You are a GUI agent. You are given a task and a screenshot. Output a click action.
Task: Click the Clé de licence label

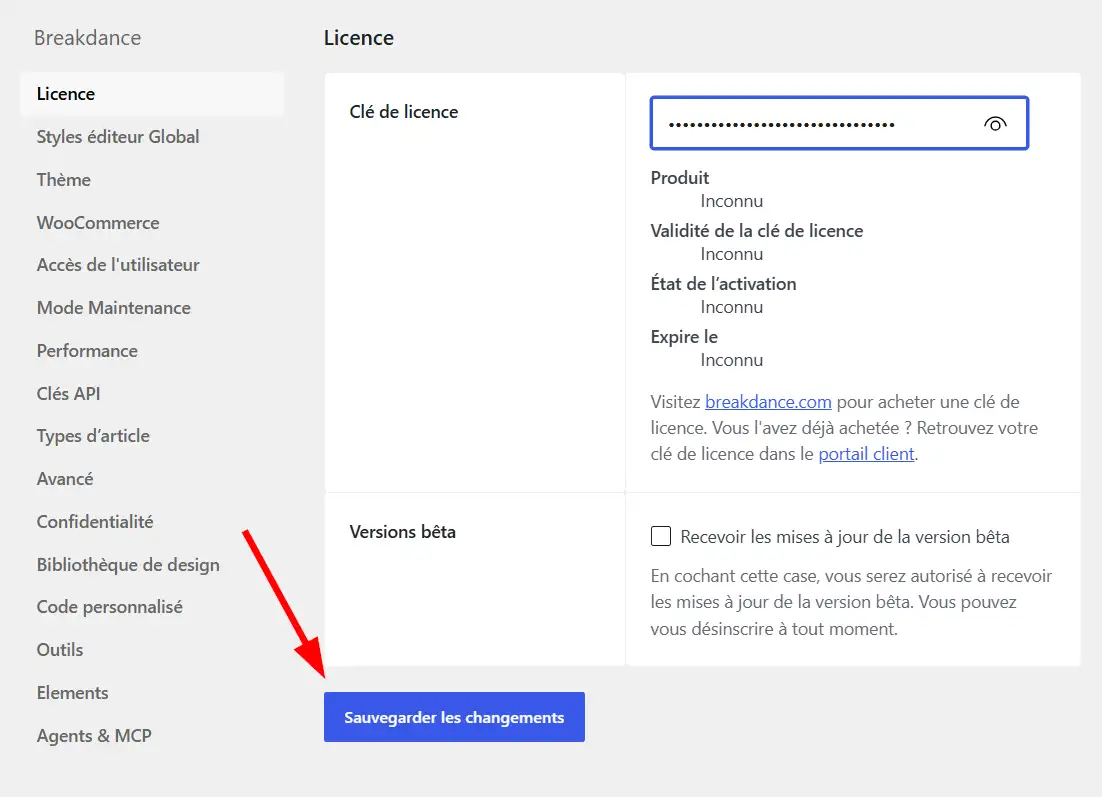pyautogui.click(x=404, y=112)
